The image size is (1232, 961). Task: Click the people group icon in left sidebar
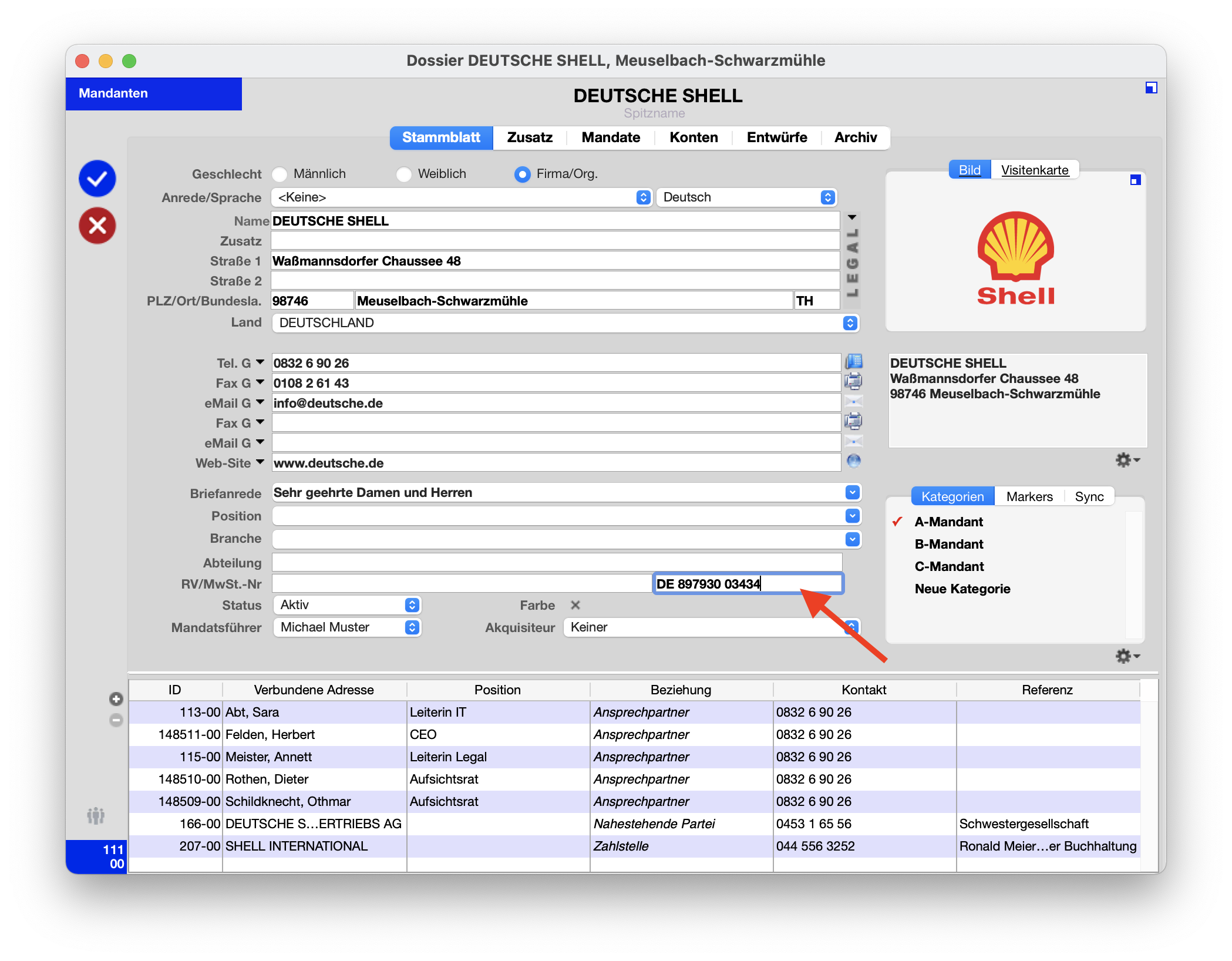click(x=96, y=815)
